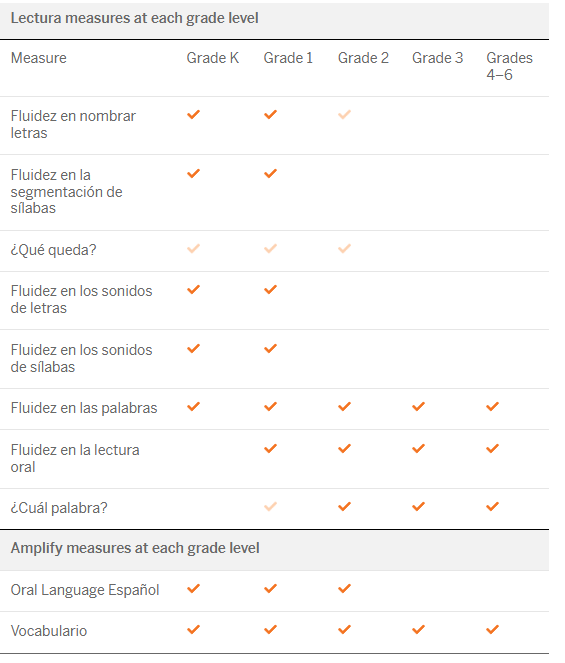The width and height of the screenshot is (565, 663).
Task: Select the Grade K column header
Action: tap(213, 58)
